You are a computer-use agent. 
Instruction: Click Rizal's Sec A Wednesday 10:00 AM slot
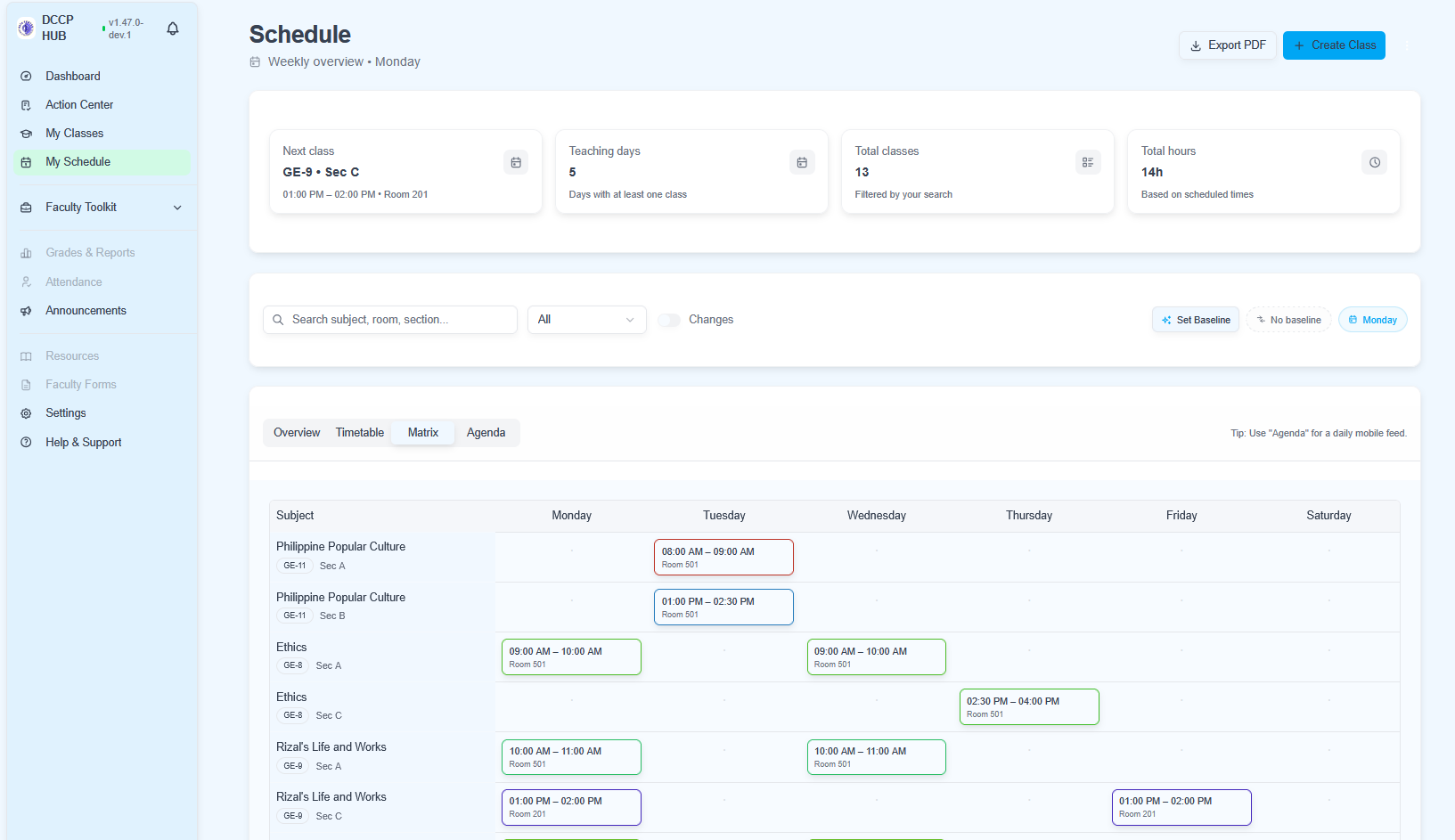877,757
